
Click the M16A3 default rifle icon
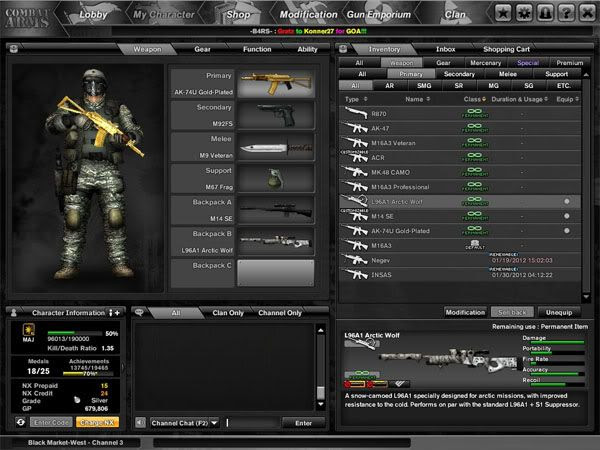tap(355, 245)
